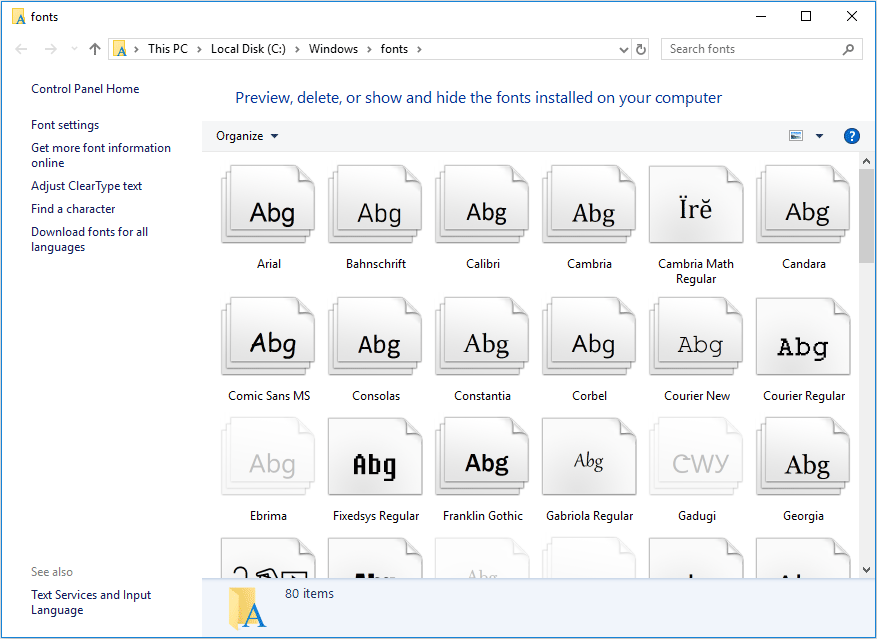Click Get more font information online
This screenshot has width=877, height=639.
(101, 156)
